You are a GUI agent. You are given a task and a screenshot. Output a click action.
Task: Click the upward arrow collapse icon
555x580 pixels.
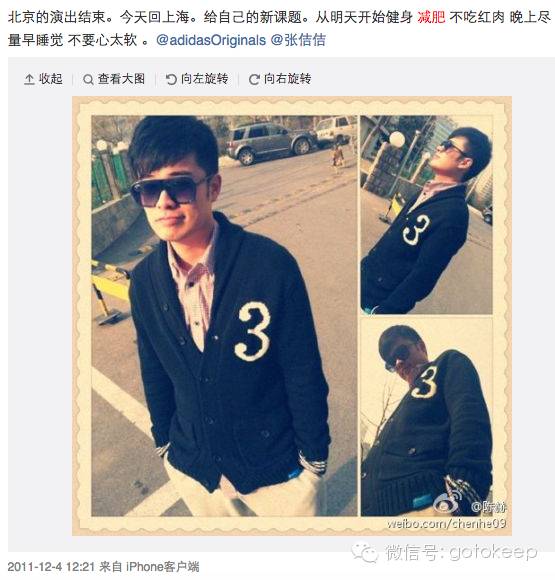29,79
